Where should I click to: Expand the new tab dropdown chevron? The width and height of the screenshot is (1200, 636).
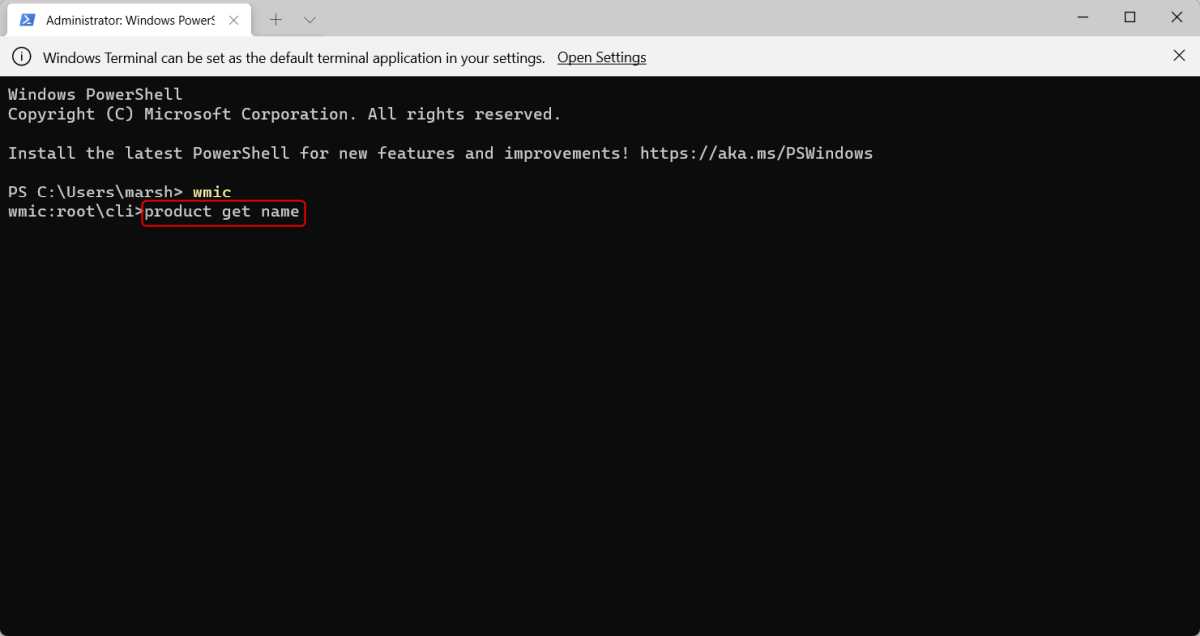click(309, 18)
